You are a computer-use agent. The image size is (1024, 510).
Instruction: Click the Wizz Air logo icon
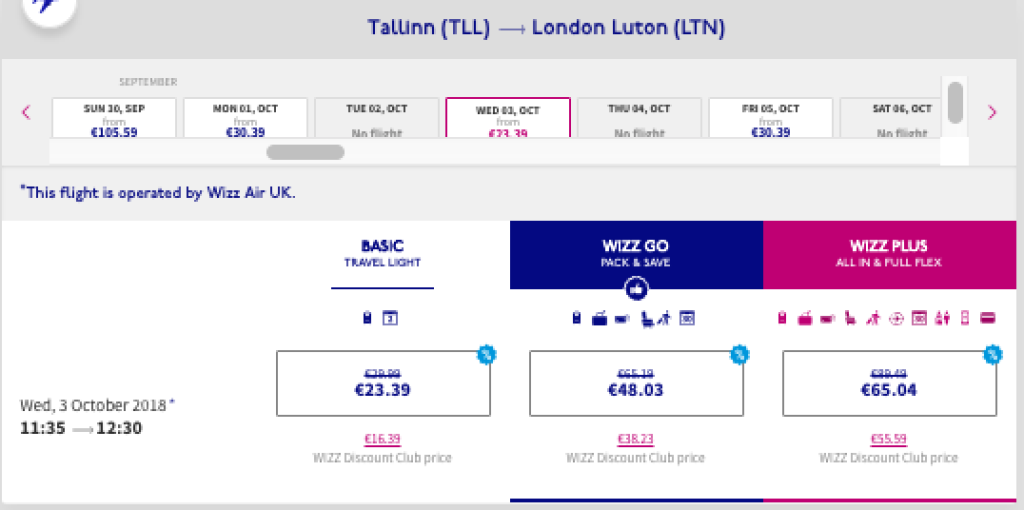pyautogui.click(x=47, y=8)
